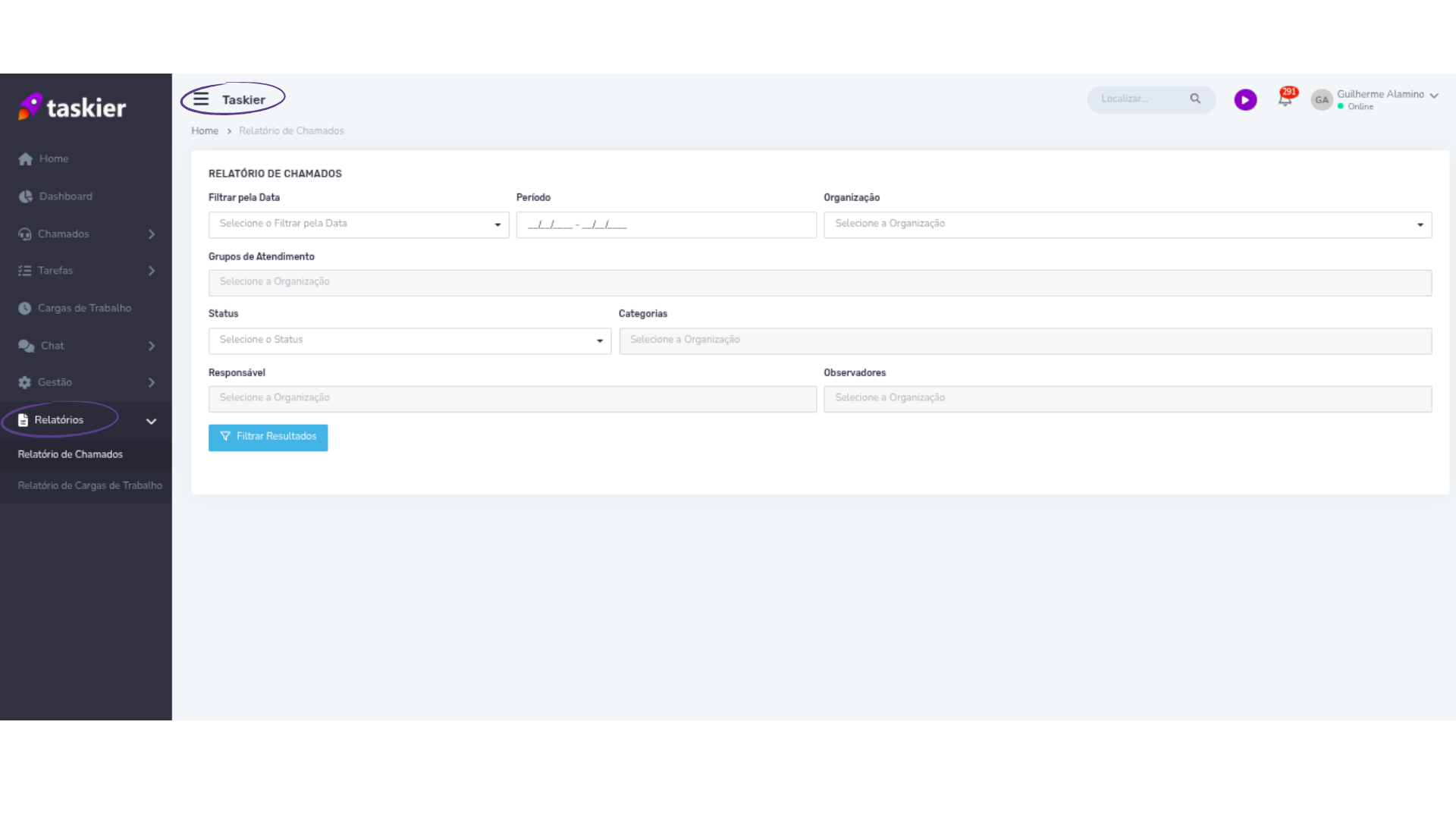Click the Período date range field

[666, 224]
